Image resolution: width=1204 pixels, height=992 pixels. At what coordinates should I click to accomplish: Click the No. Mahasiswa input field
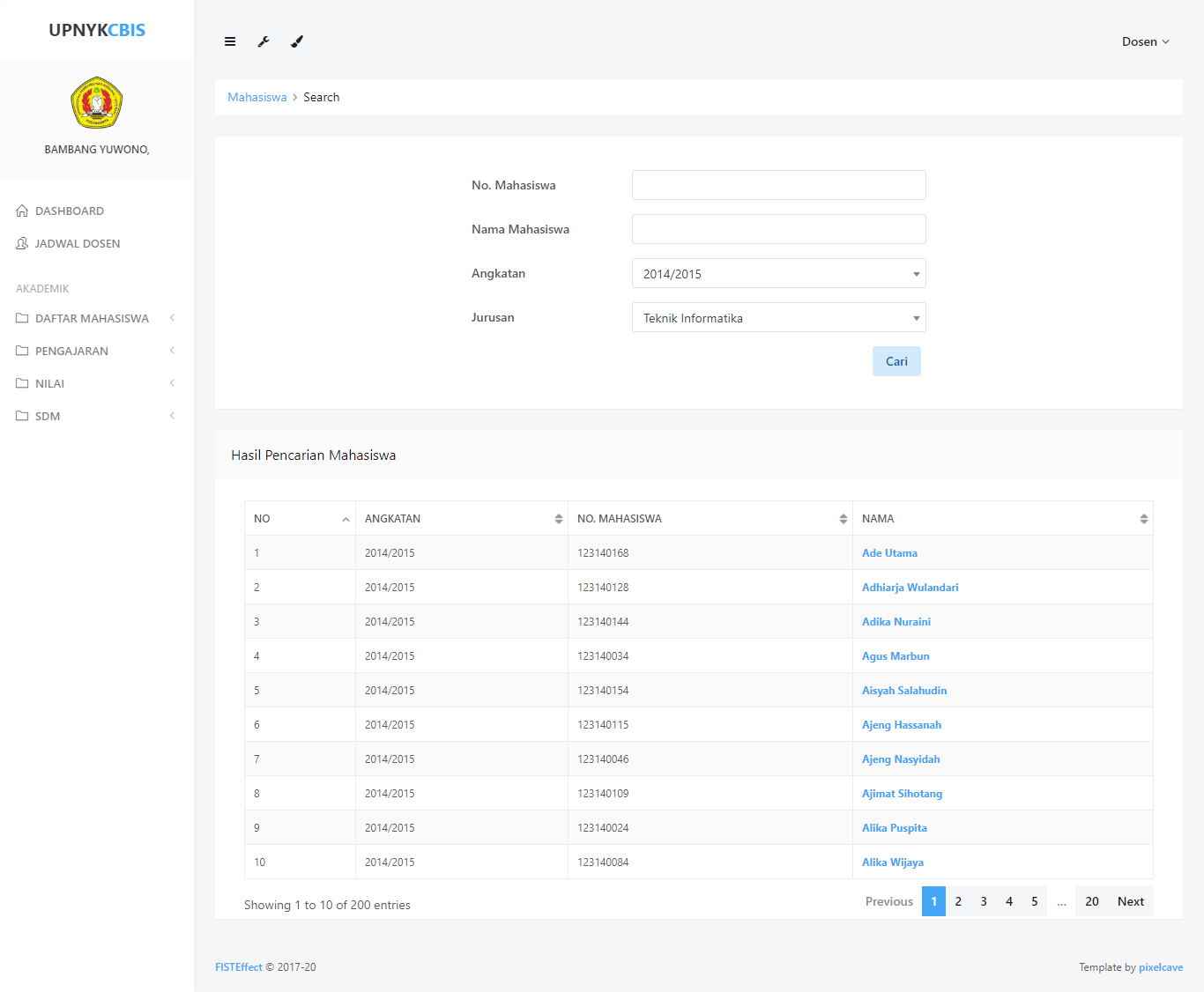(778, 185)
